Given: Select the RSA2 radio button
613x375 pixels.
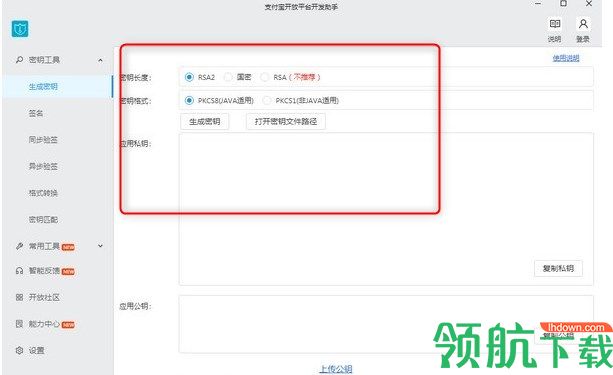Looking at the screenshot, I should click(x=189, y=77).
